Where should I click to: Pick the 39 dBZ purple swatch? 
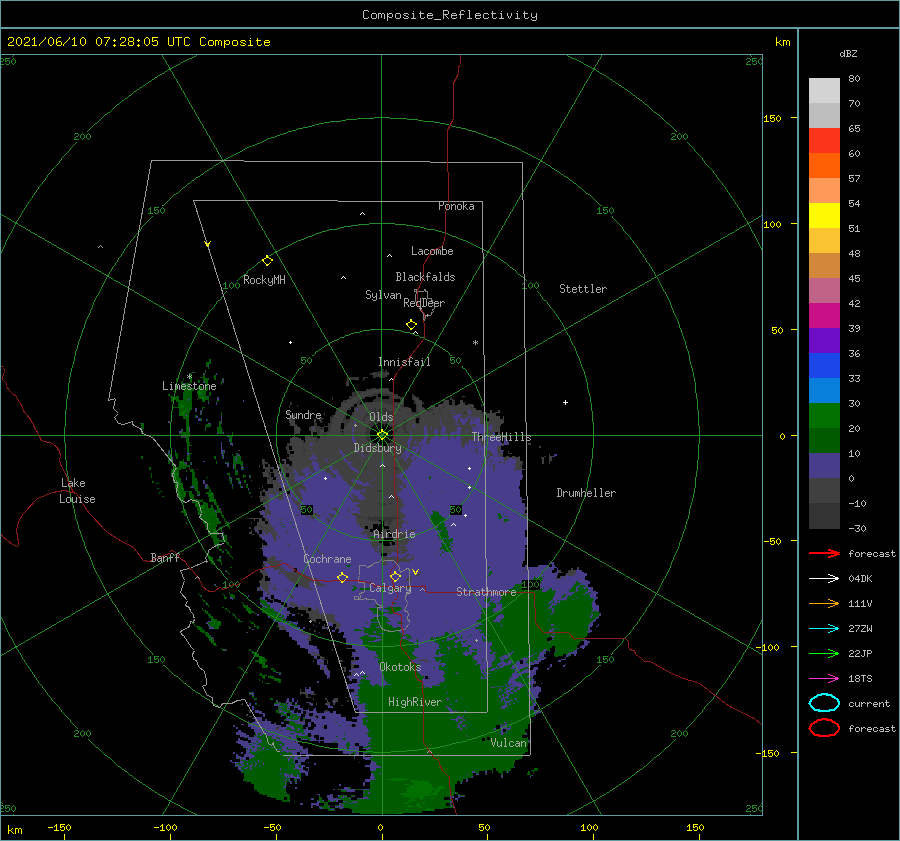(x=824, y=340)
